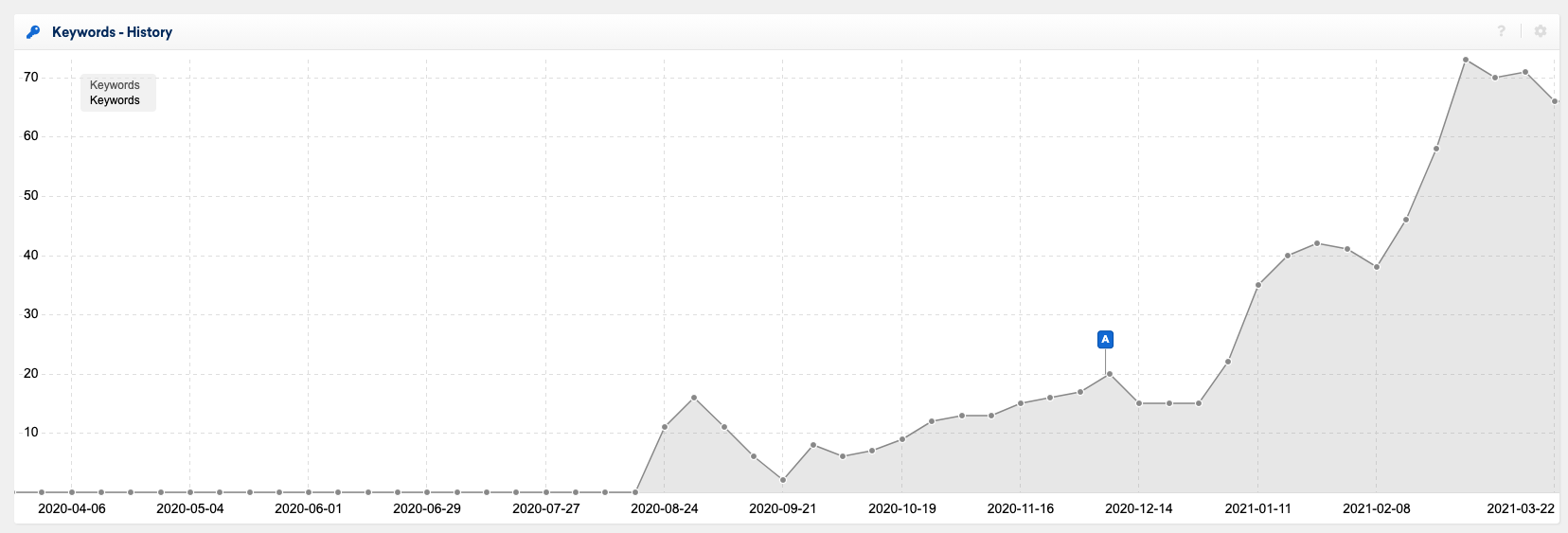Click the 2020-06-01 axis date label

(309, 508)
